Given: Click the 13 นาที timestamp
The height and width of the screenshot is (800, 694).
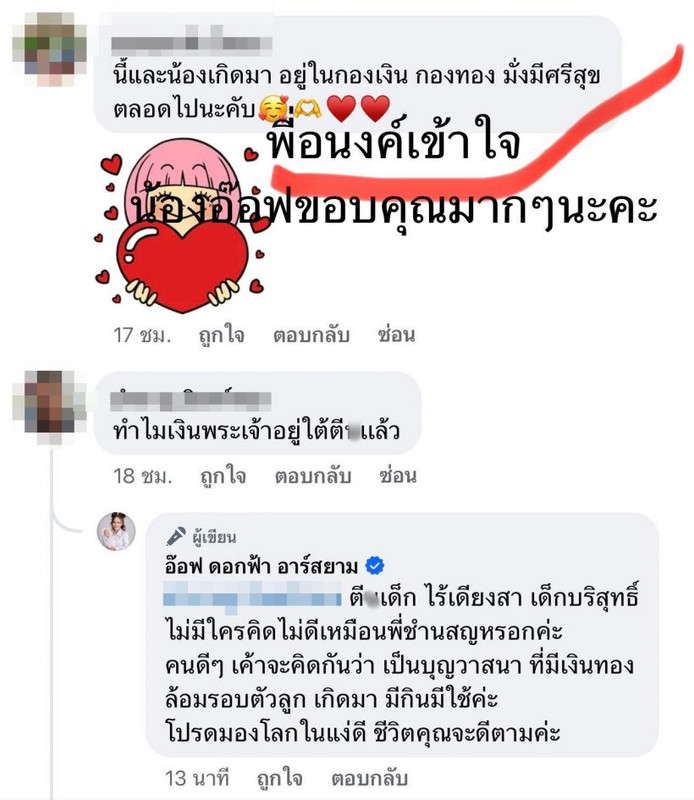Looking at the screenshot, I should 197,779.
